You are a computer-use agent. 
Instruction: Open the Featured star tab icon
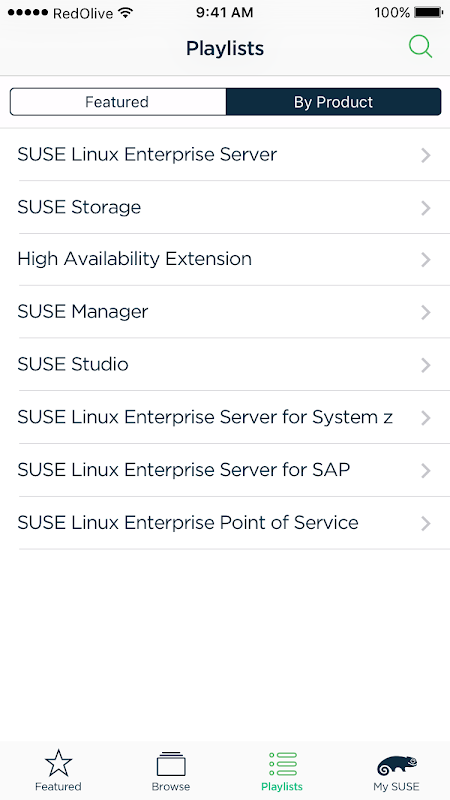pos(58,763)
